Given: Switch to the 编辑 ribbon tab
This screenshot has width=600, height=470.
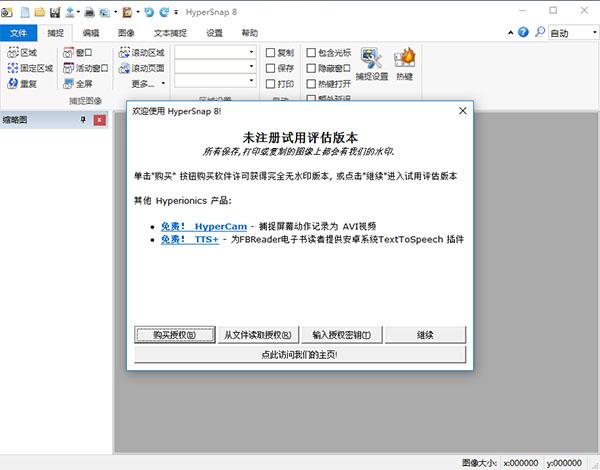Looking at the screenshot, I should coord(91,33).
